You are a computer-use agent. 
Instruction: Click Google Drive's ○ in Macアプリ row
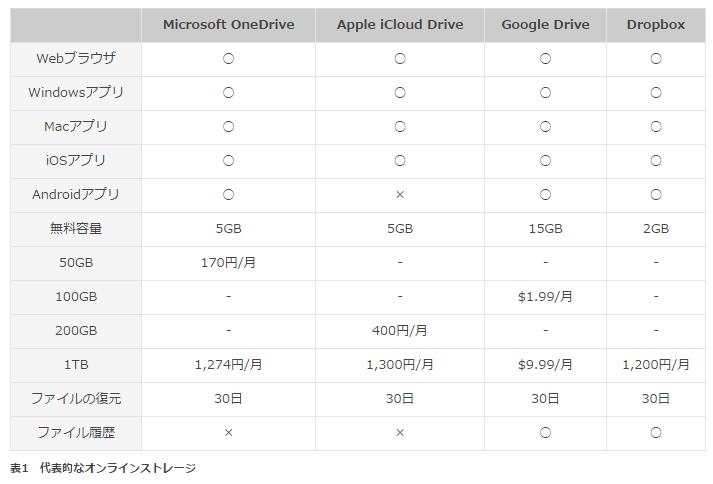(545, 126)
